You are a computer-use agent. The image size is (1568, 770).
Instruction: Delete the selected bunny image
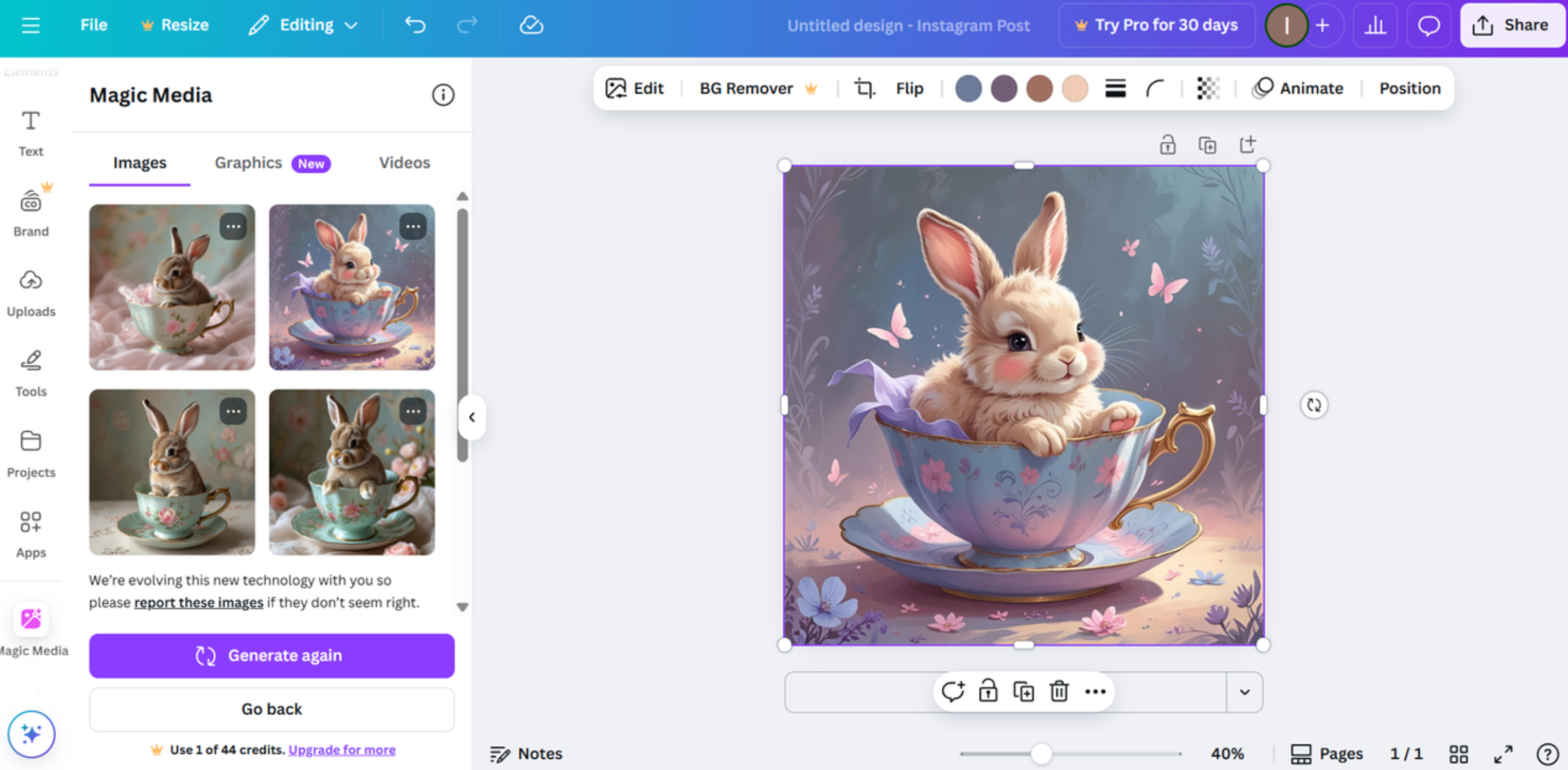(1058, 692)
